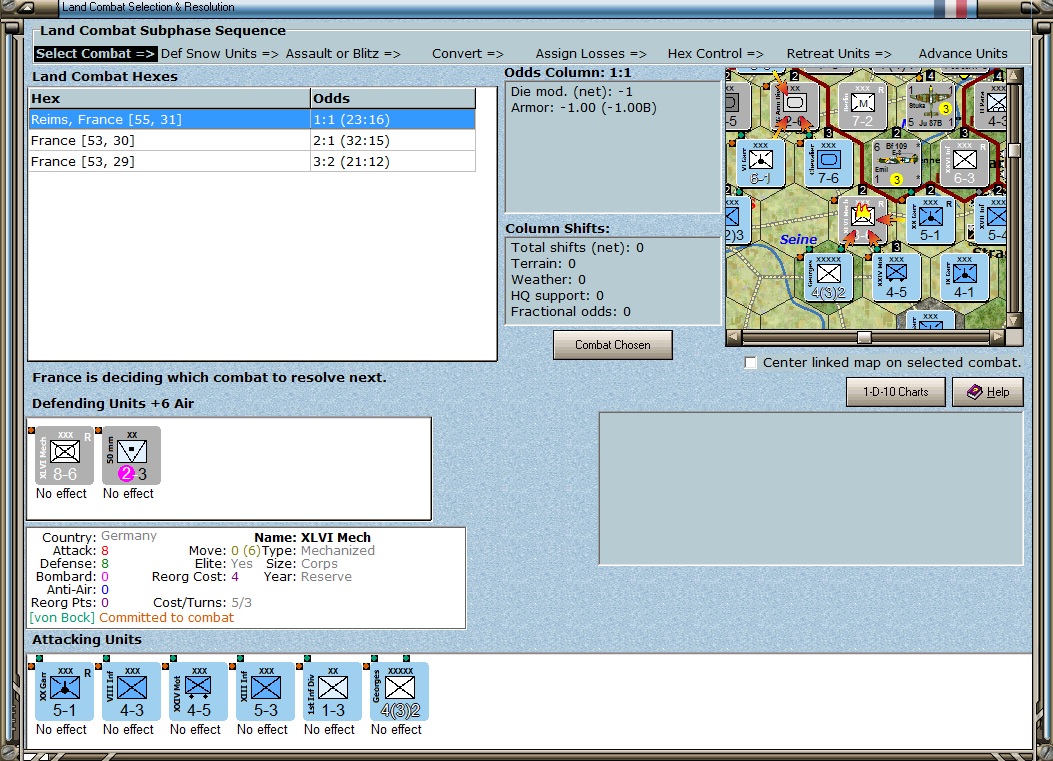Select the 50 mm anti-tank defending unit counter
The image size is (1053, 761).
pyautogui.click(x=132, y=455)
